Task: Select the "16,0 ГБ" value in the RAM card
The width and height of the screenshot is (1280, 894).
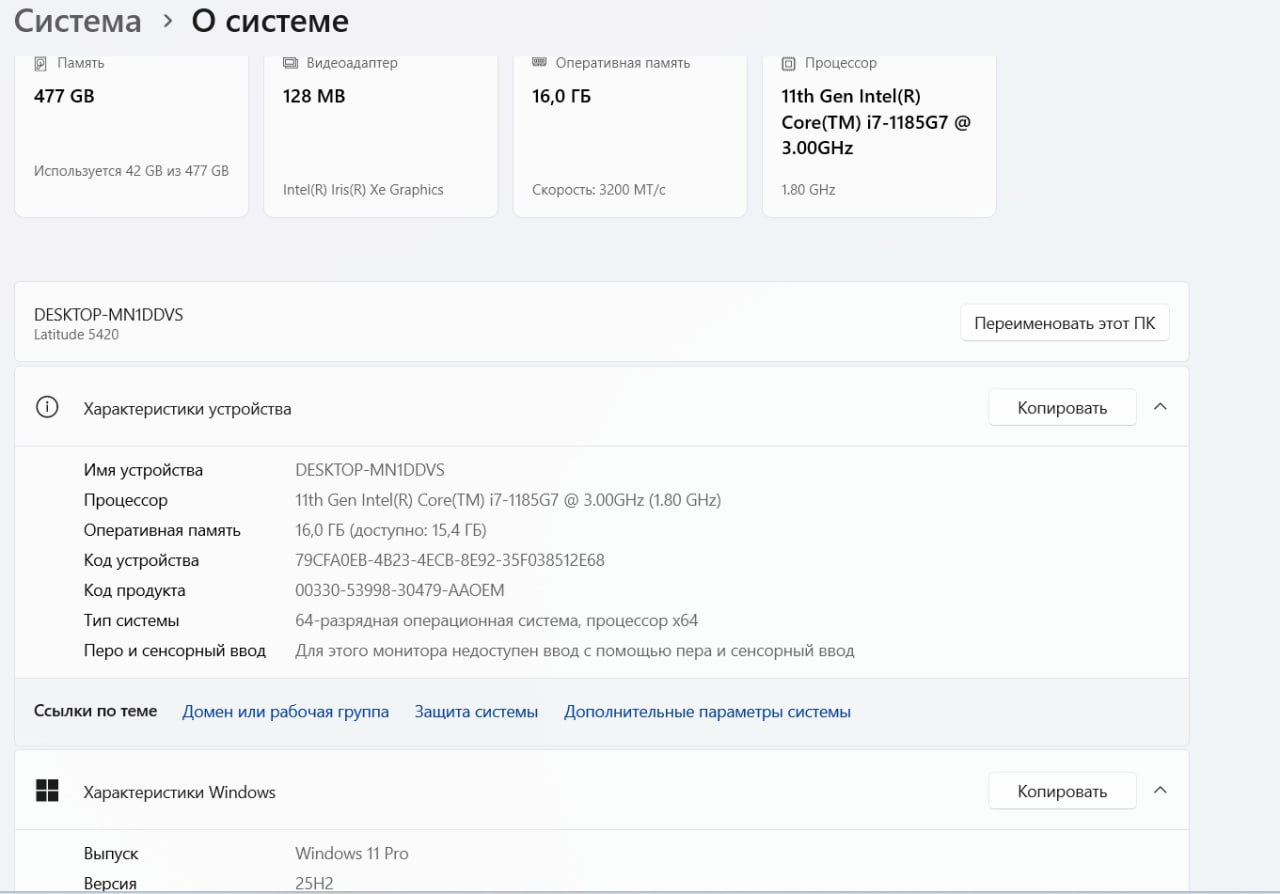Action: pyautogui.click(x=561, y=96)
